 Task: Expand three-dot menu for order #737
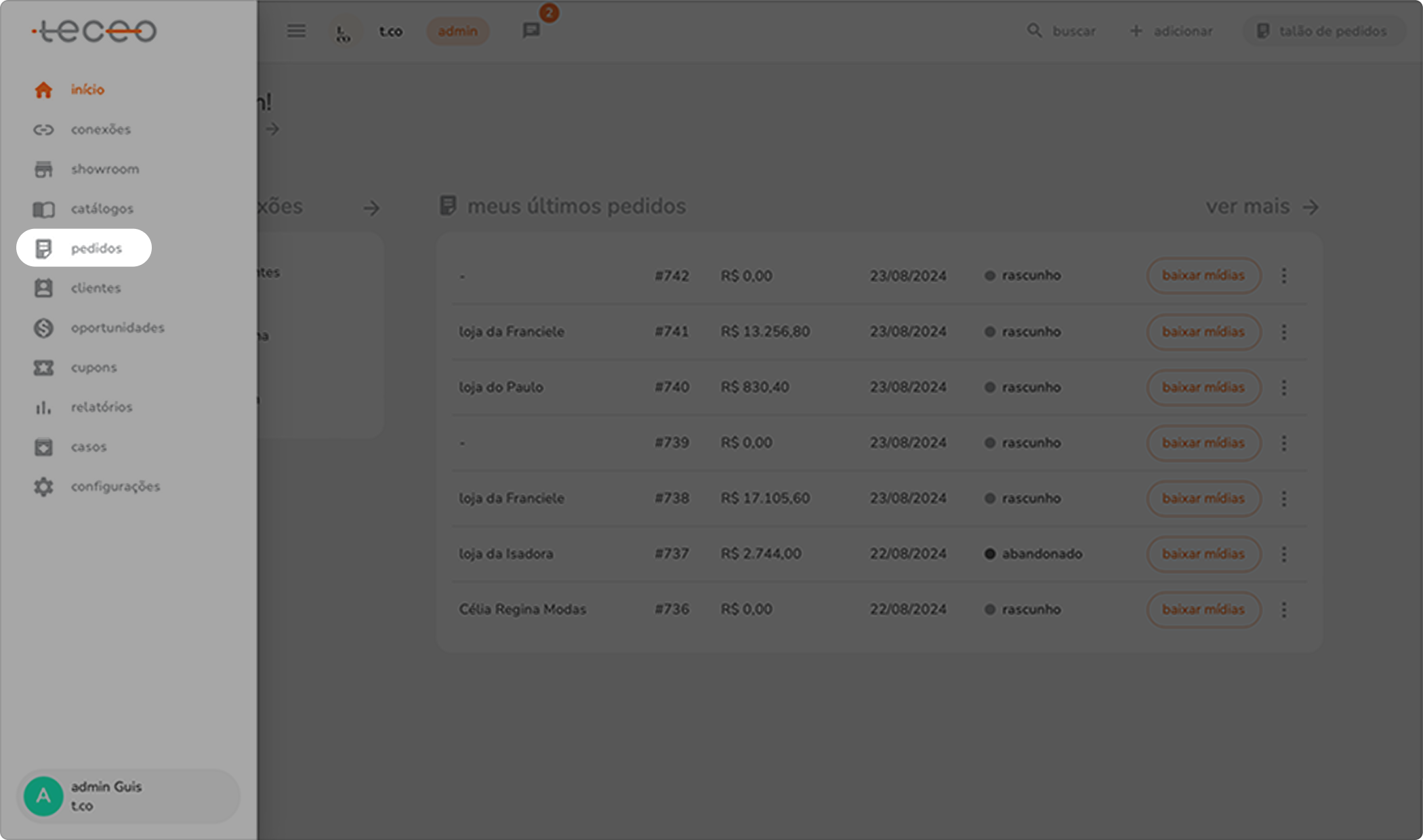tap(1283, 554)
